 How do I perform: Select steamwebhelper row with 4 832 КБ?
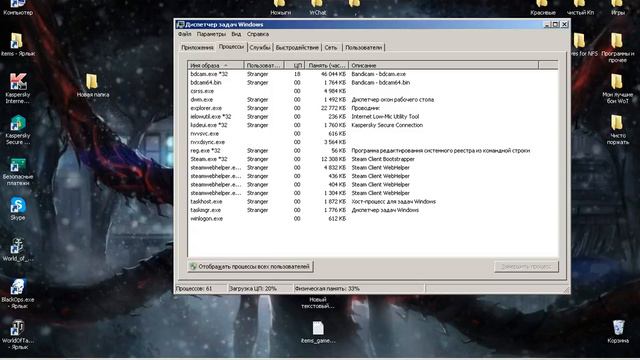click(373, 168)
